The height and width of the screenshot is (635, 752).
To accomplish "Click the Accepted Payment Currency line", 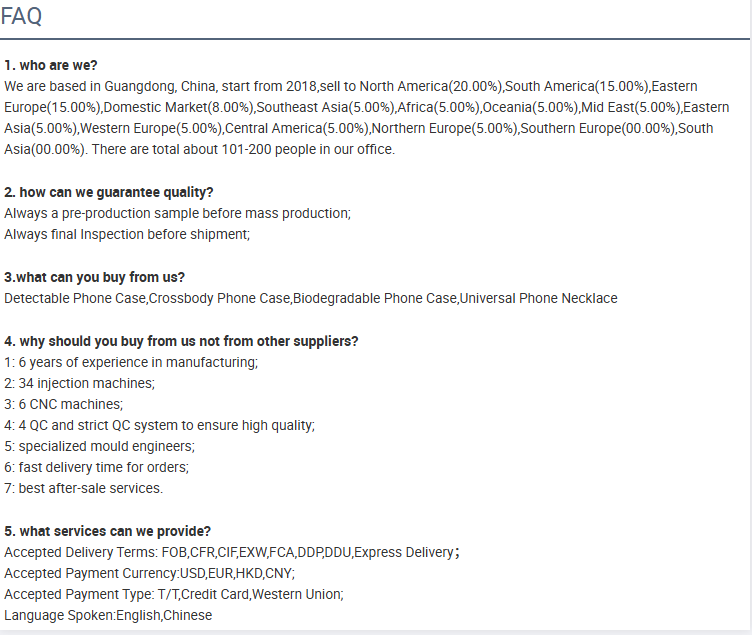I will click(x=150, y=574).
